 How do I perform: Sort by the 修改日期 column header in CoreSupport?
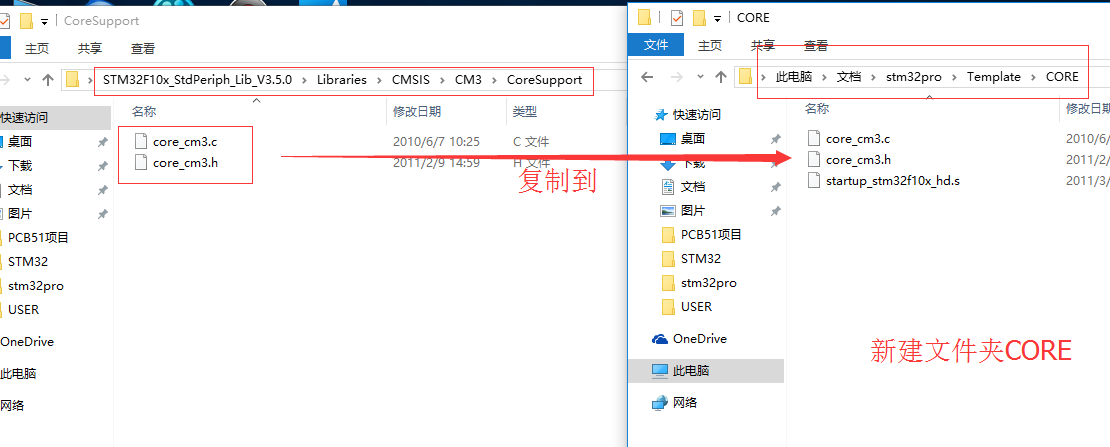coord(417,111)
